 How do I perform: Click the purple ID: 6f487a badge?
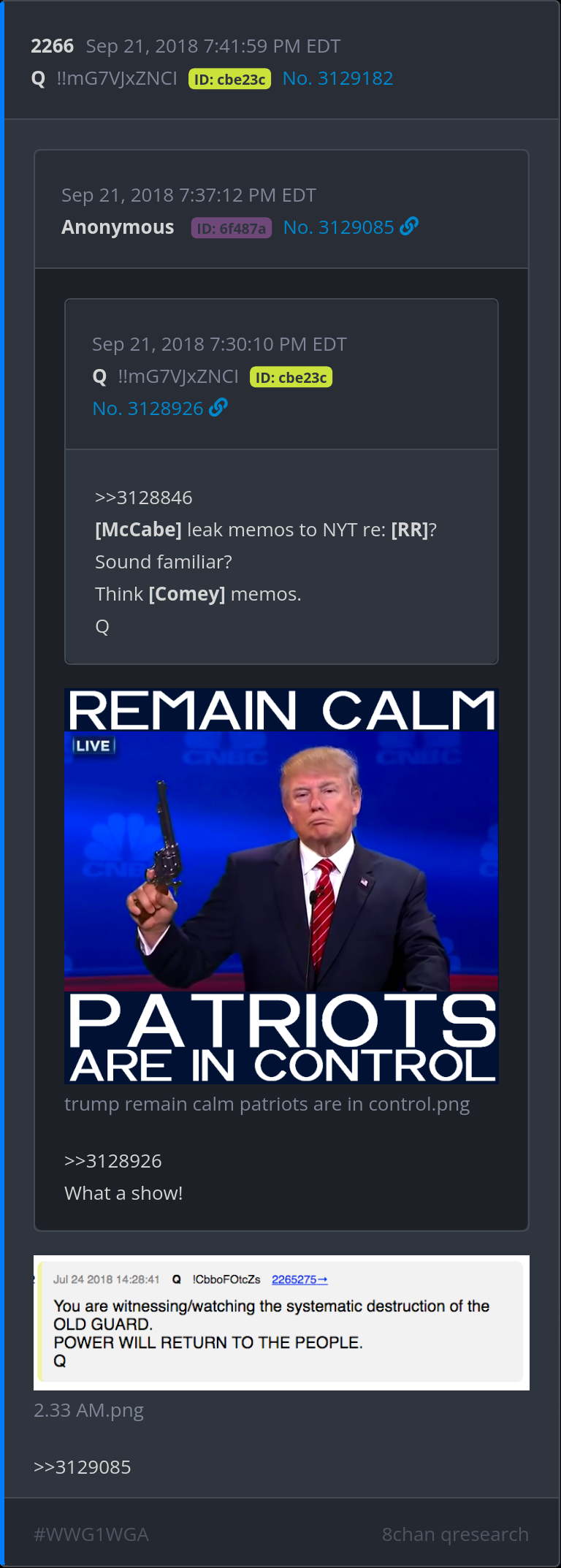click(x=232, y=228)
